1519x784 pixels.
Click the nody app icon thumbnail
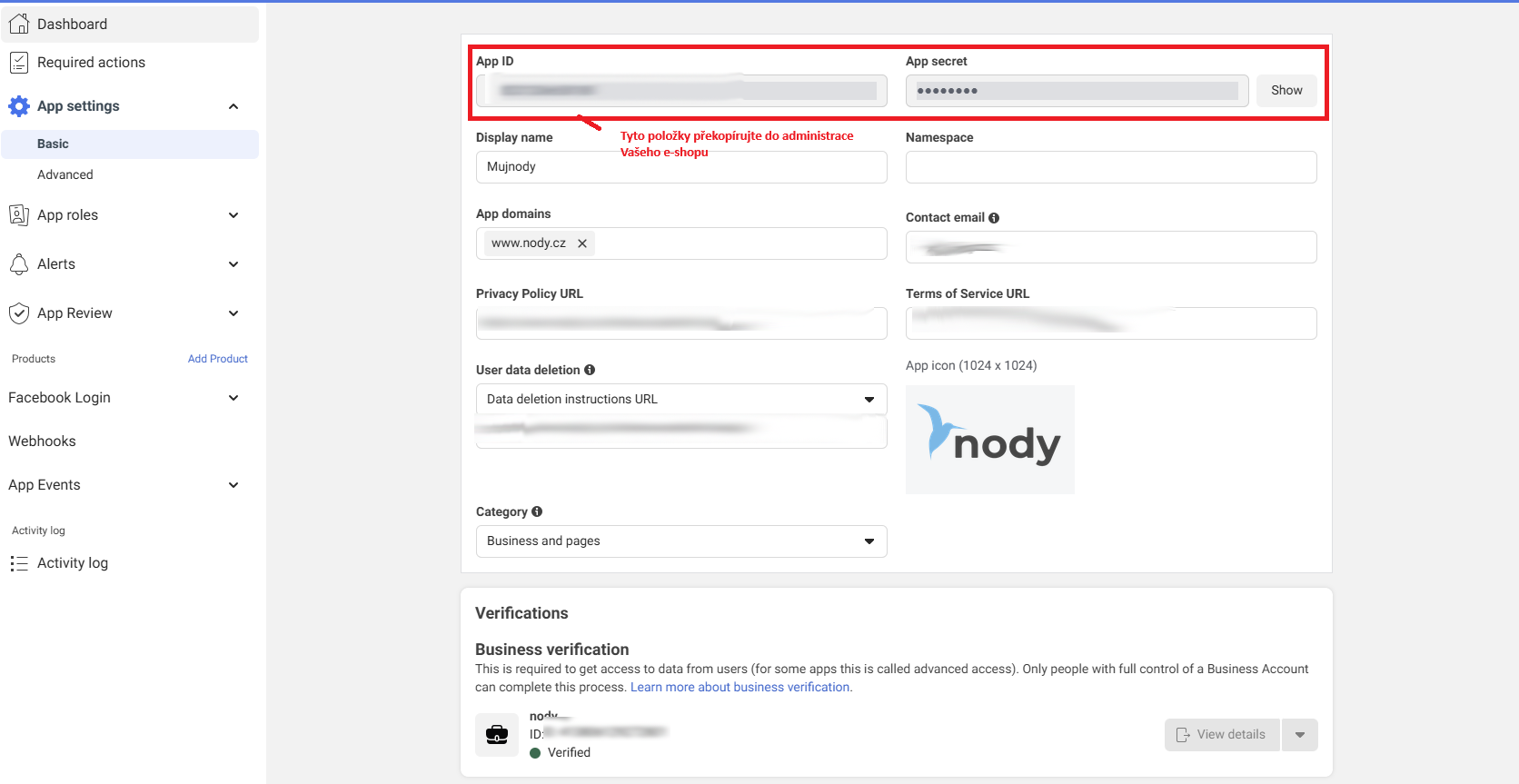click(990, 440)
